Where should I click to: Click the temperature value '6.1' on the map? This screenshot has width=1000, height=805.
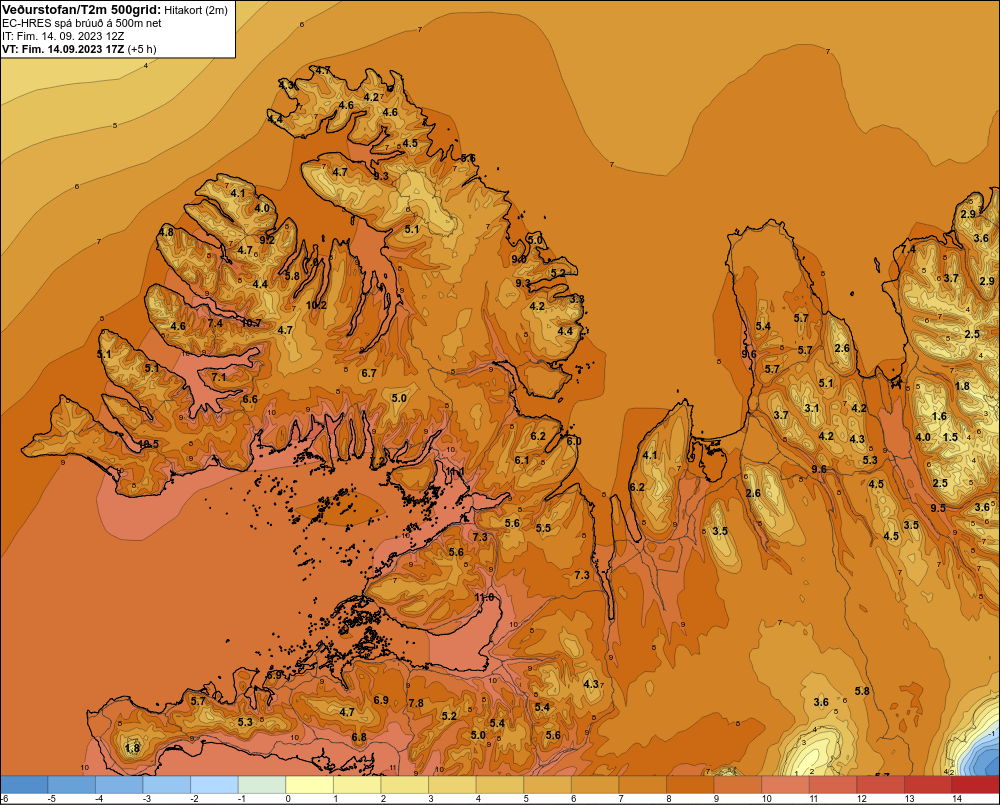522,460
